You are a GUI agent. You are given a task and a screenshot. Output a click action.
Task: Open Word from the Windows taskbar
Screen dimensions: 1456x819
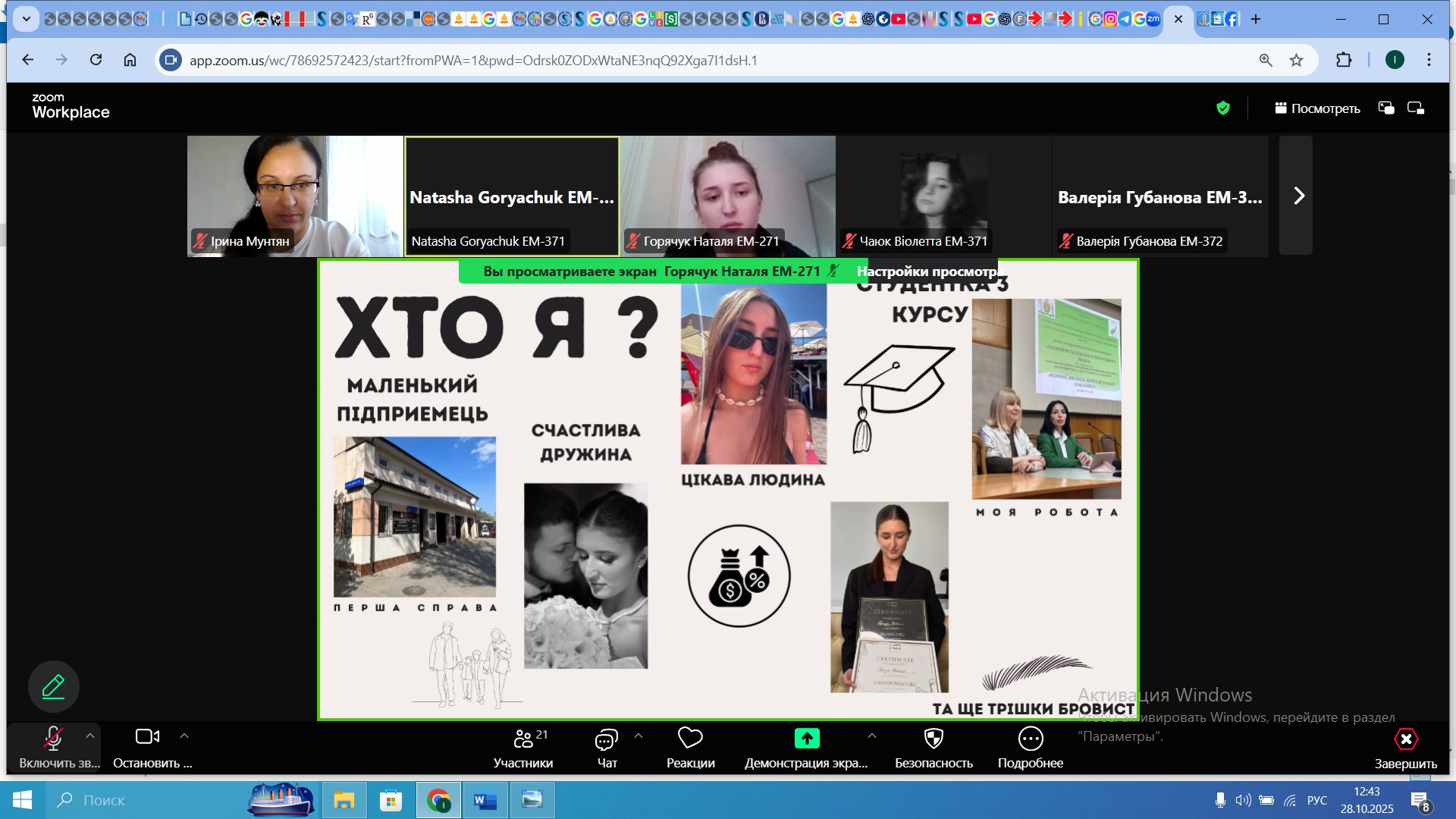484,800
